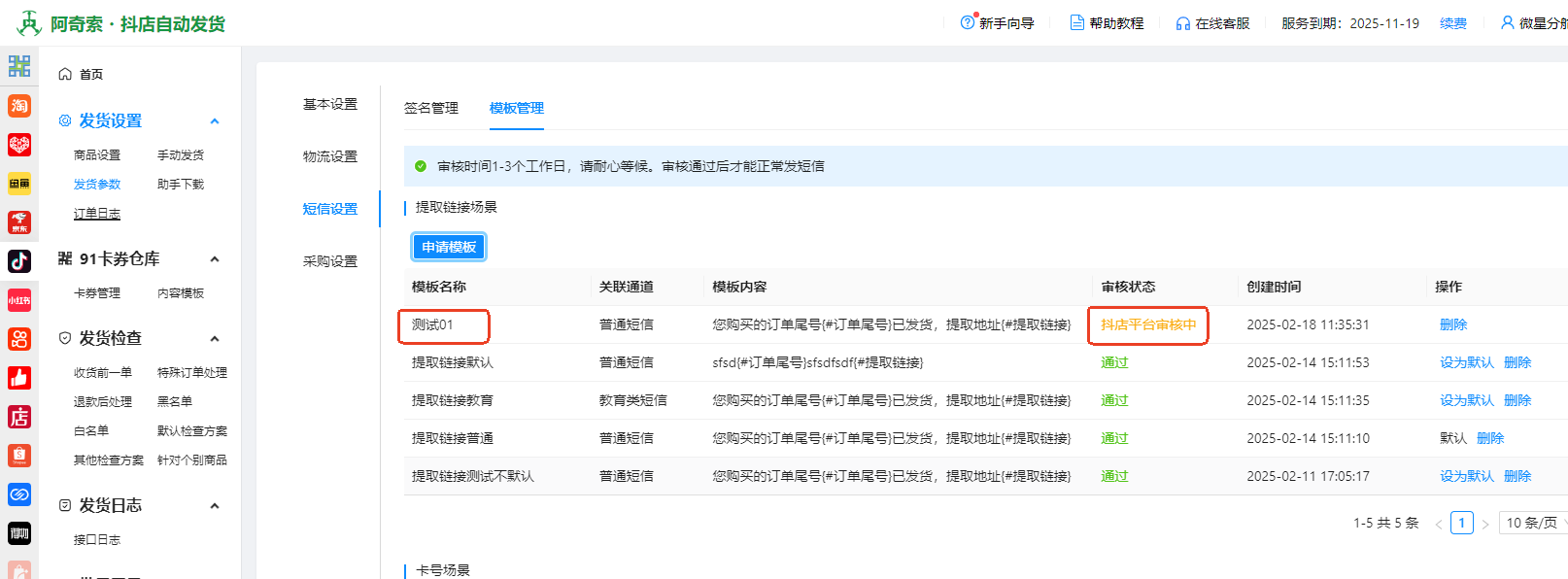
Task: Click the grid apps icon atop the sidebar
Action: [19, 66]
